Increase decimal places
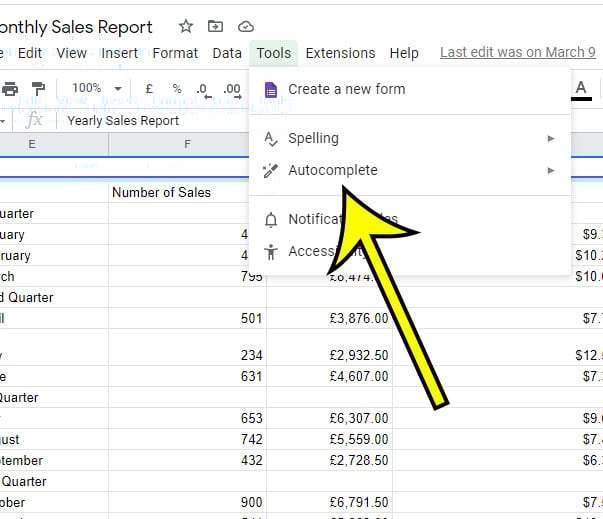 (x=232, y=91)
